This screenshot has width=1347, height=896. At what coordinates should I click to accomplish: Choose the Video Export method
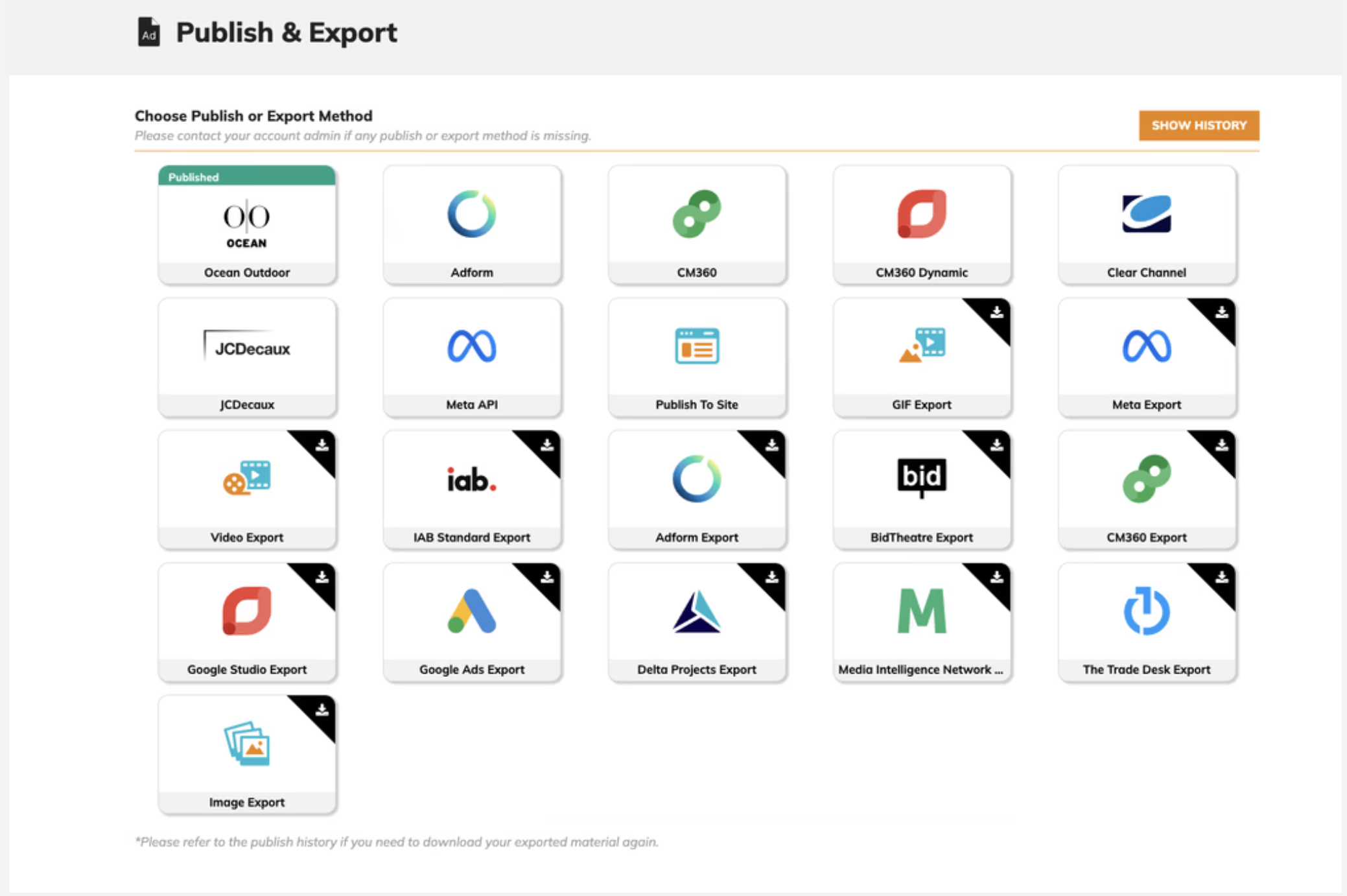tap(246, 489)
